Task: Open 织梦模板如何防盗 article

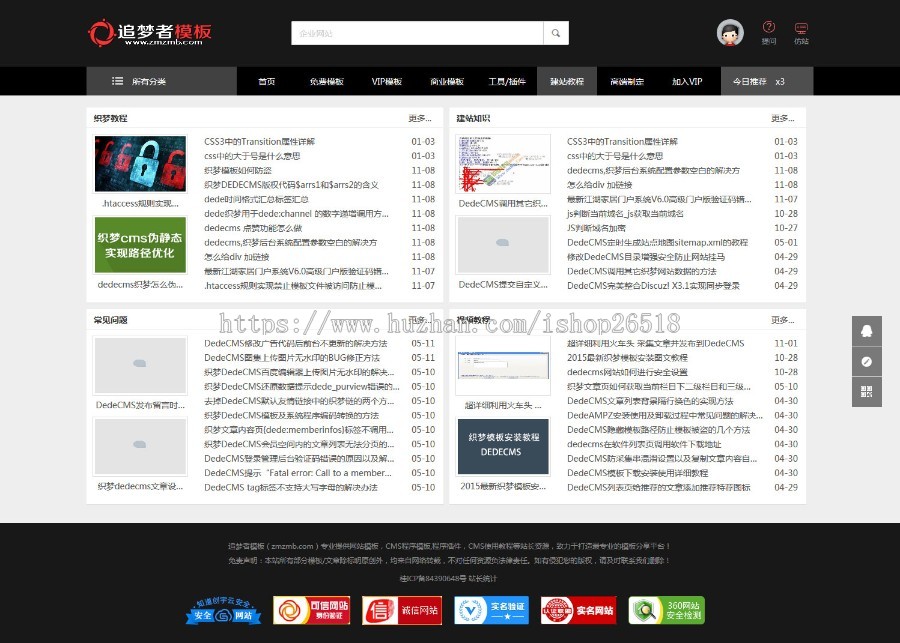Action: pos(238,171)
